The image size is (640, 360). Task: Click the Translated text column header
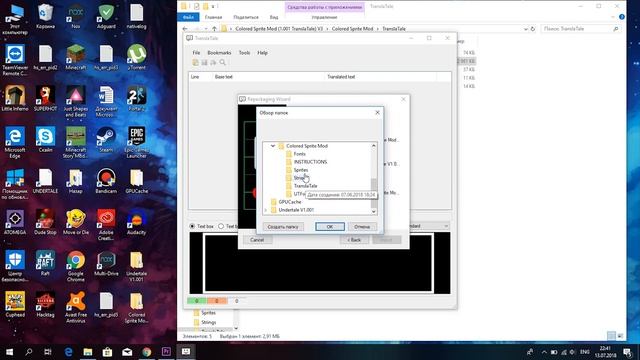[341, 77]
